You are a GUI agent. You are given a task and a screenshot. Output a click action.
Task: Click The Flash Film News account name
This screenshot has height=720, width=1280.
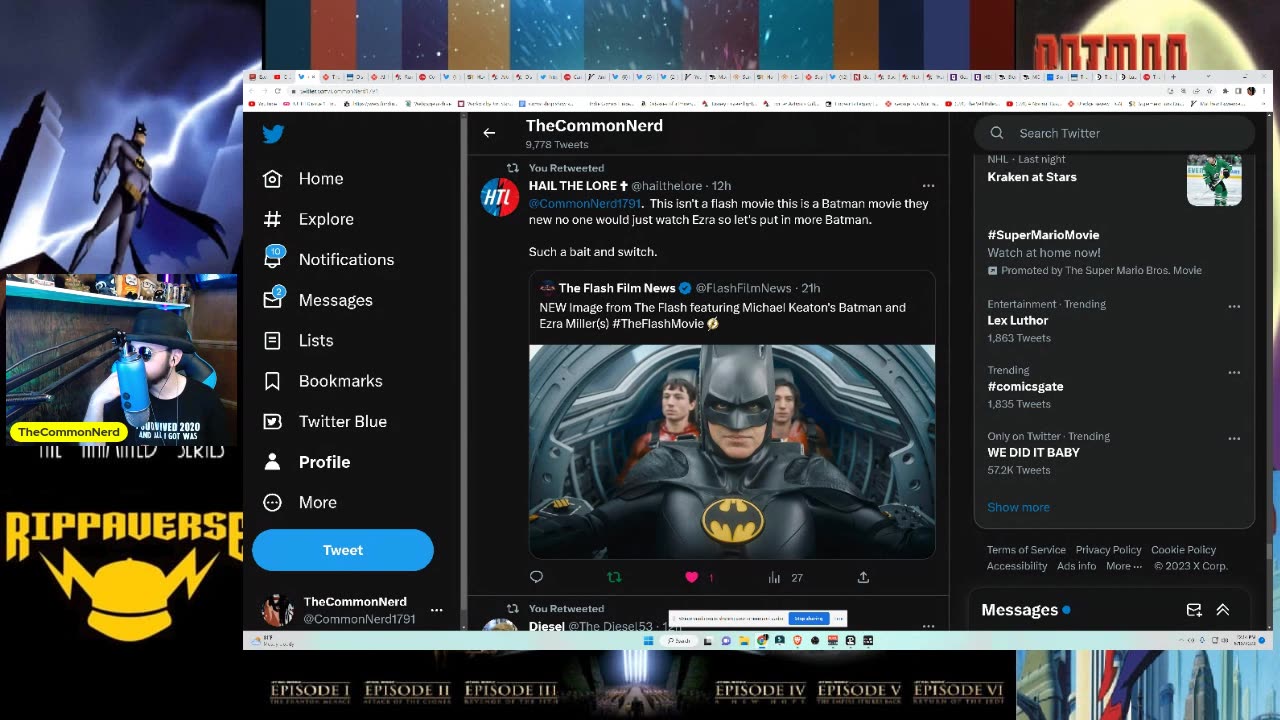click(x=617, y=288)
